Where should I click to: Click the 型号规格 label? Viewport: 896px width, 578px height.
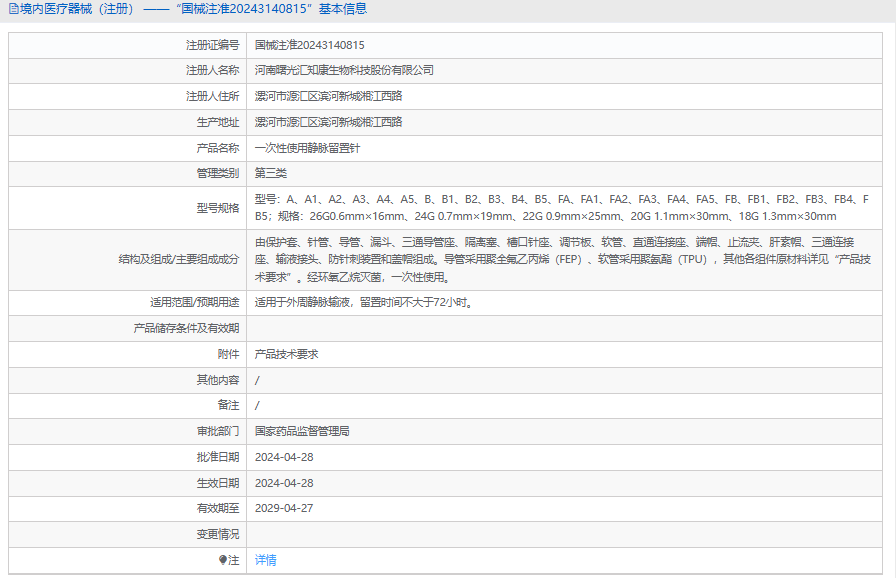click(218, 208)
